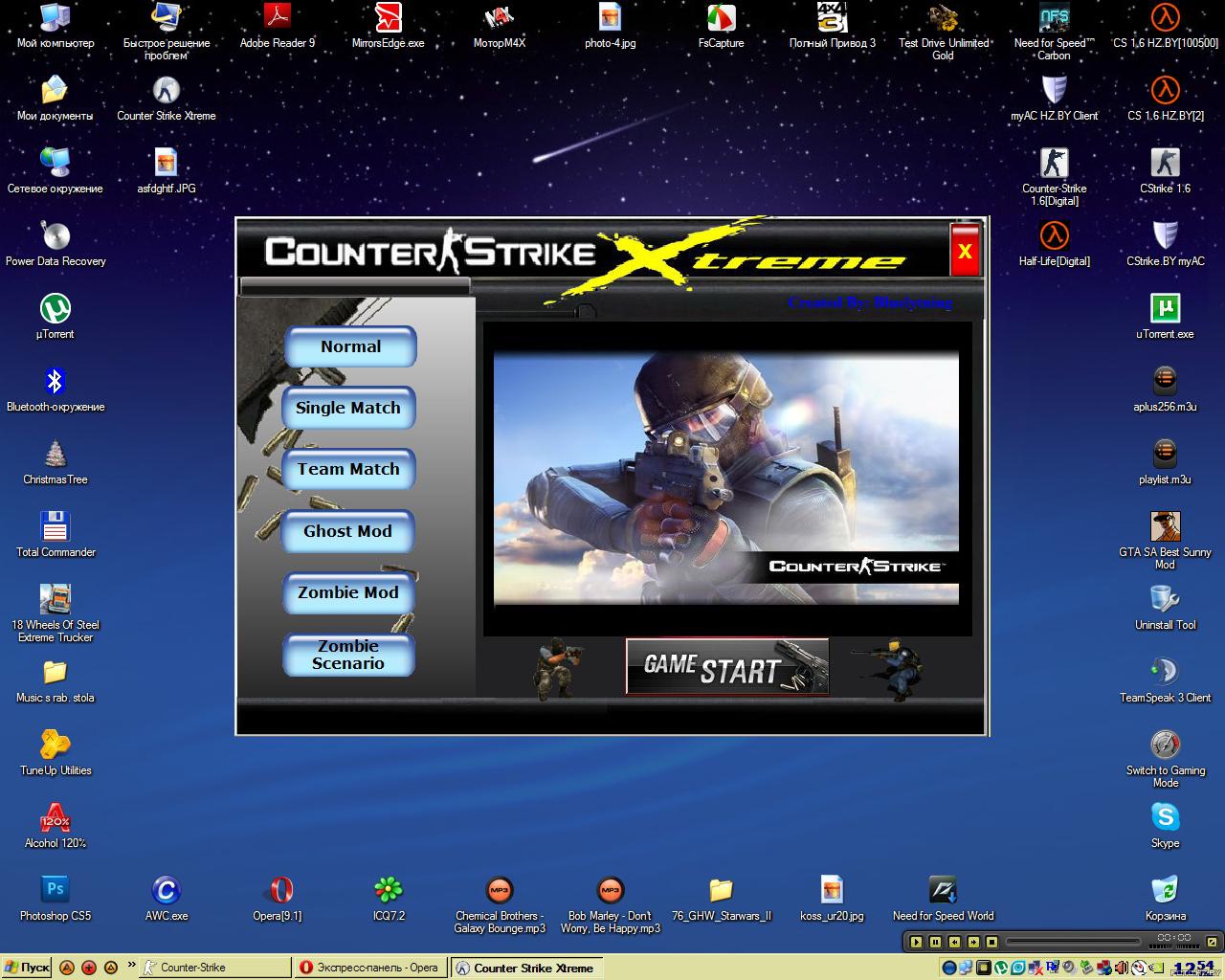Open the µTorrent icon on left side

pyautogui.click(x=56, y=317)
